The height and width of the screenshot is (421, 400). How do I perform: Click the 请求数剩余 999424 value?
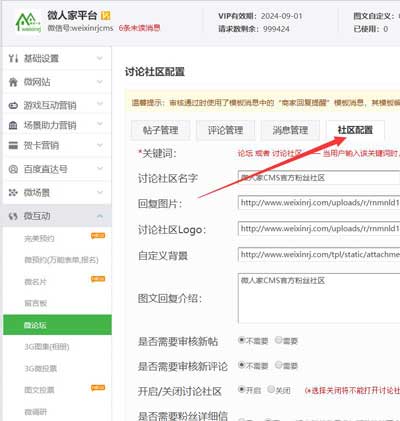pyautogui.click(x=276, y=29)
